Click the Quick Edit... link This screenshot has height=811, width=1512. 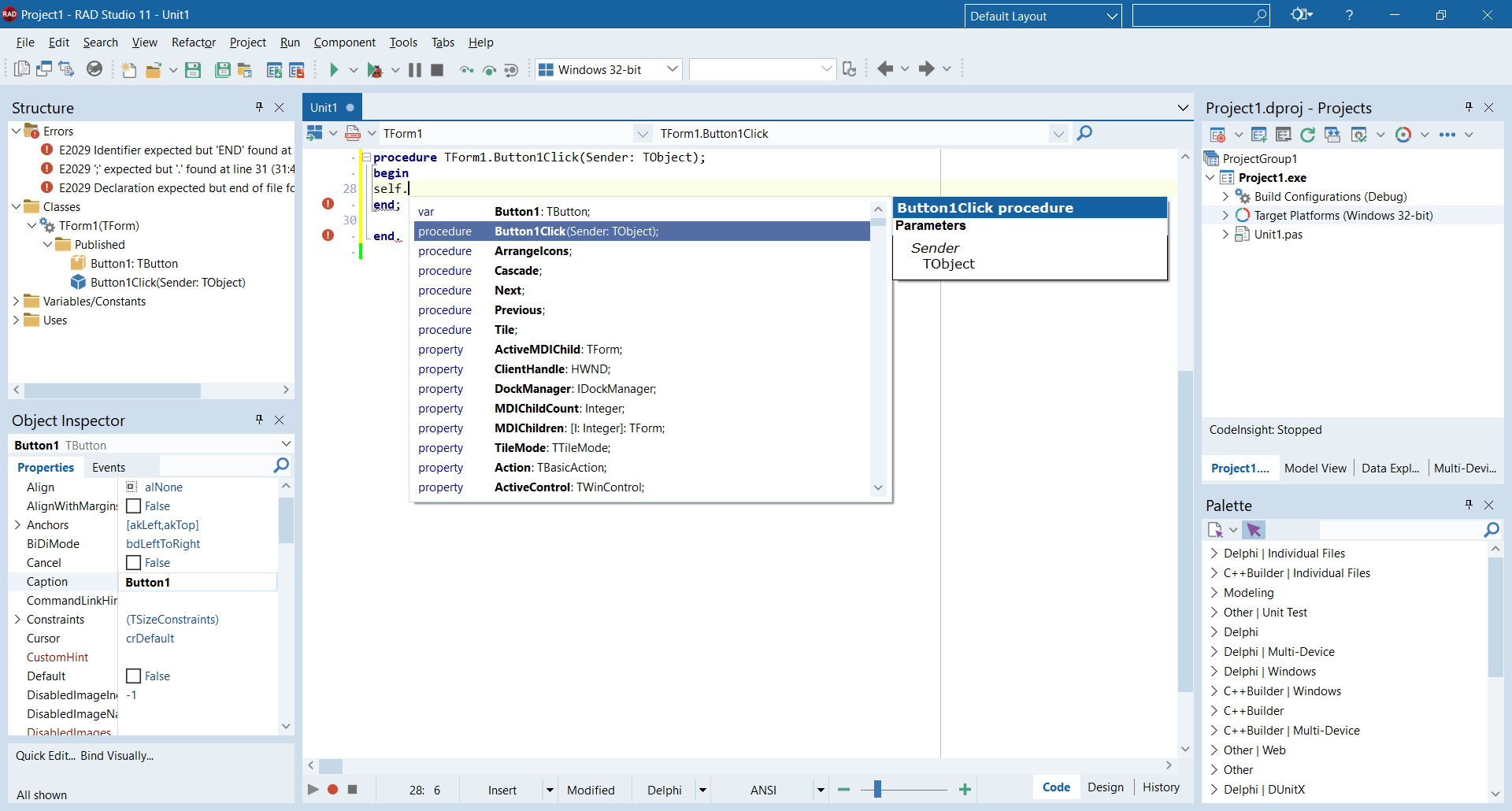pos(46,756)
